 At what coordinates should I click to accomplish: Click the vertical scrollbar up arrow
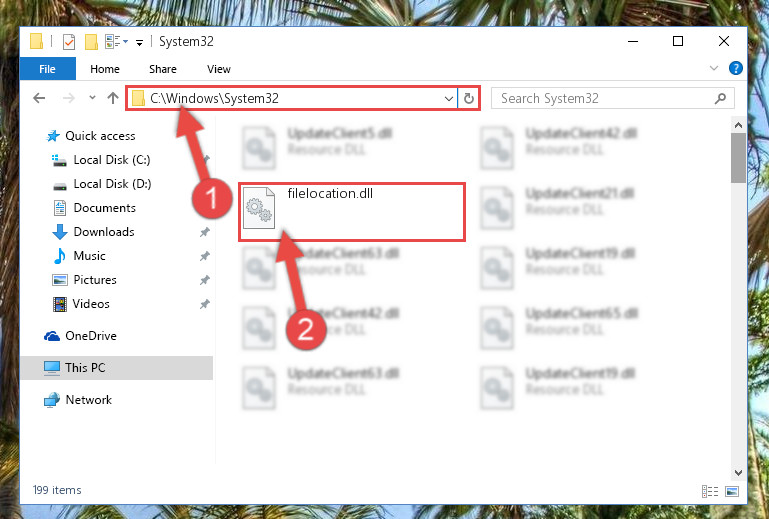(x=738, y=126)
